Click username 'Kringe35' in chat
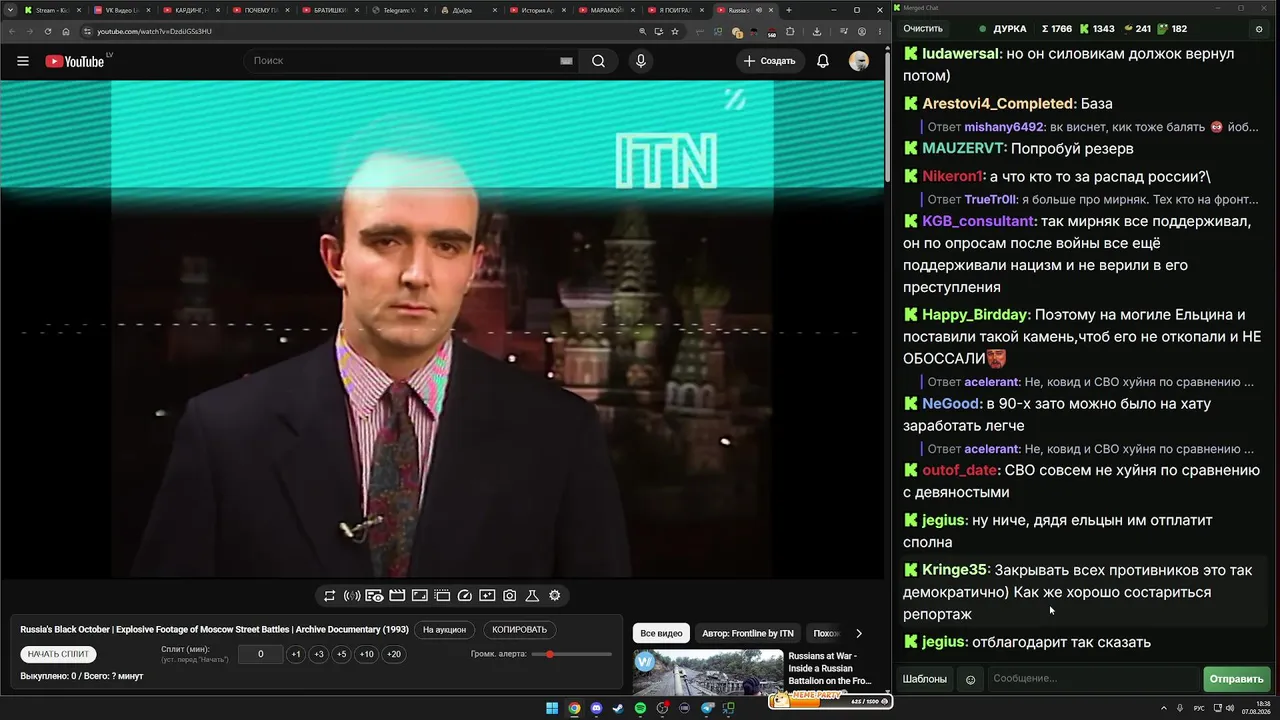 (x=954, y=570)
